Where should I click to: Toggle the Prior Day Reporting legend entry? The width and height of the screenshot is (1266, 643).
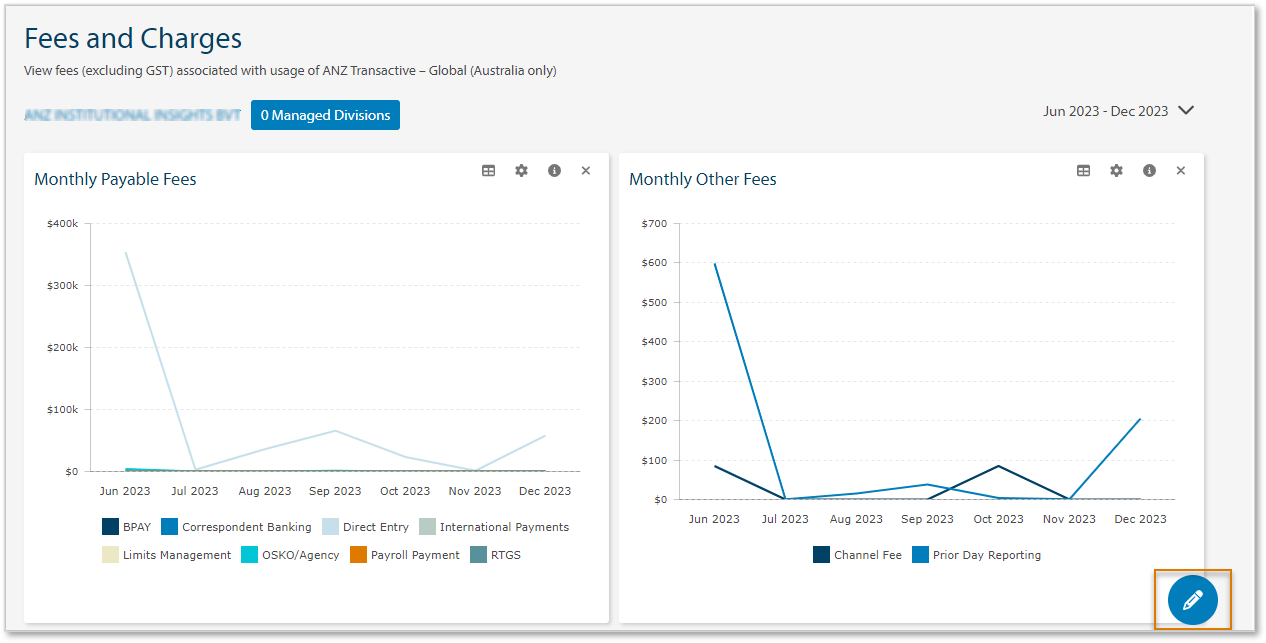point(977,554)
